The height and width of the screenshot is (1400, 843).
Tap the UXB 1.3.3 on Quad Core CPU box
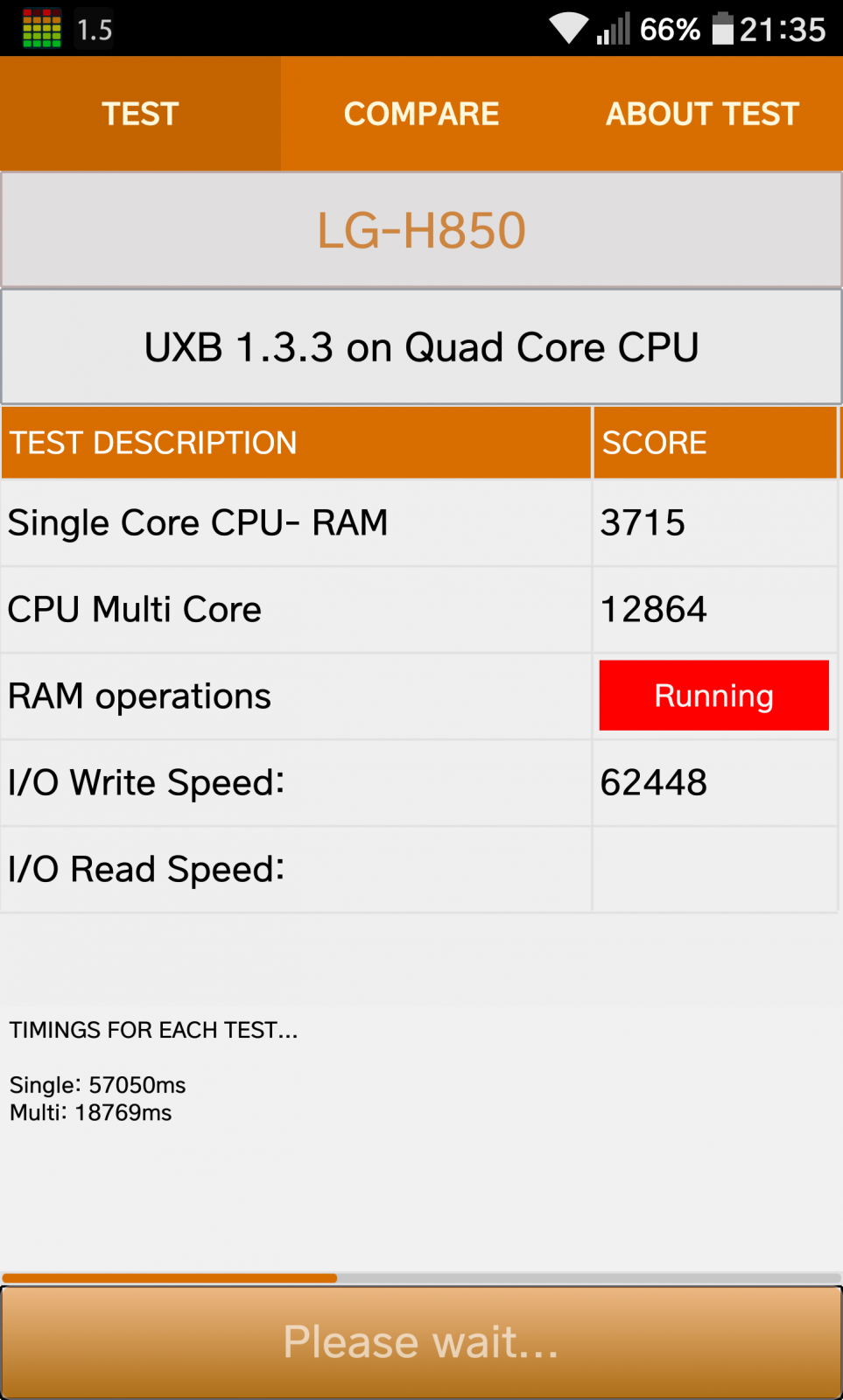click(421, 347)
